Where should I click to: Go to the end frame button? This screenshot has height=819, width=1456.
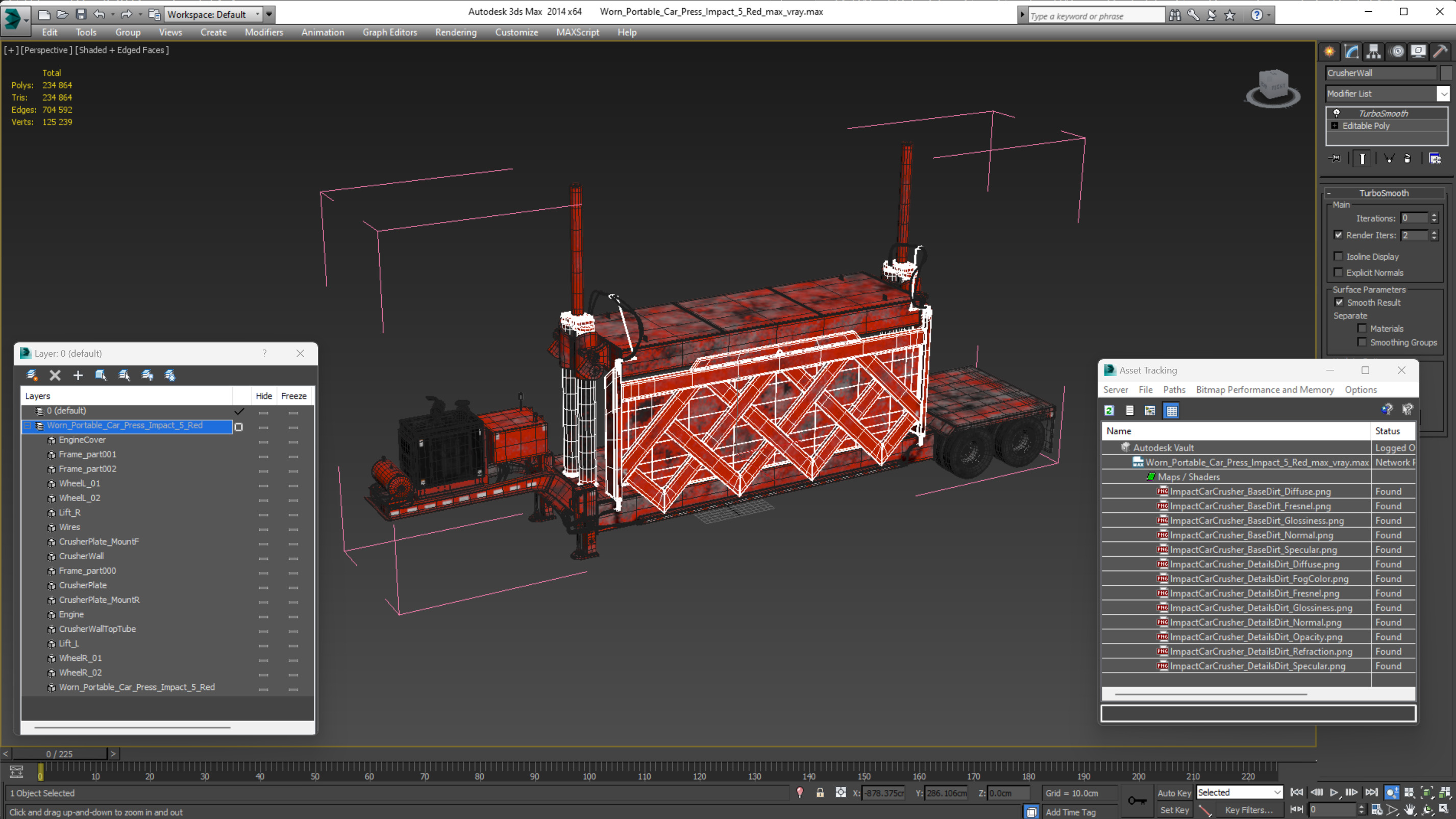[1371, 792]
